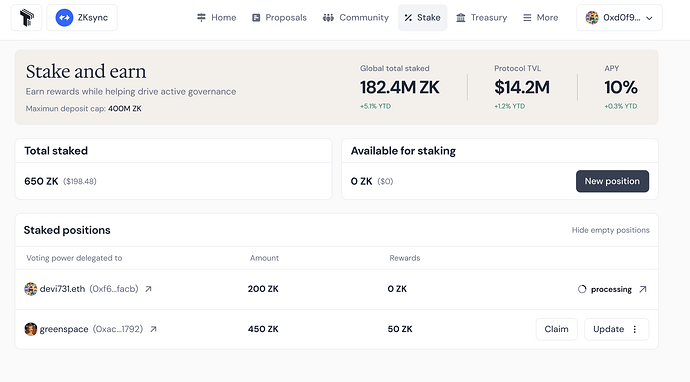Open three-dot options on greenspace position
This screenshot has width=690, height=382.
pos(635,329)
